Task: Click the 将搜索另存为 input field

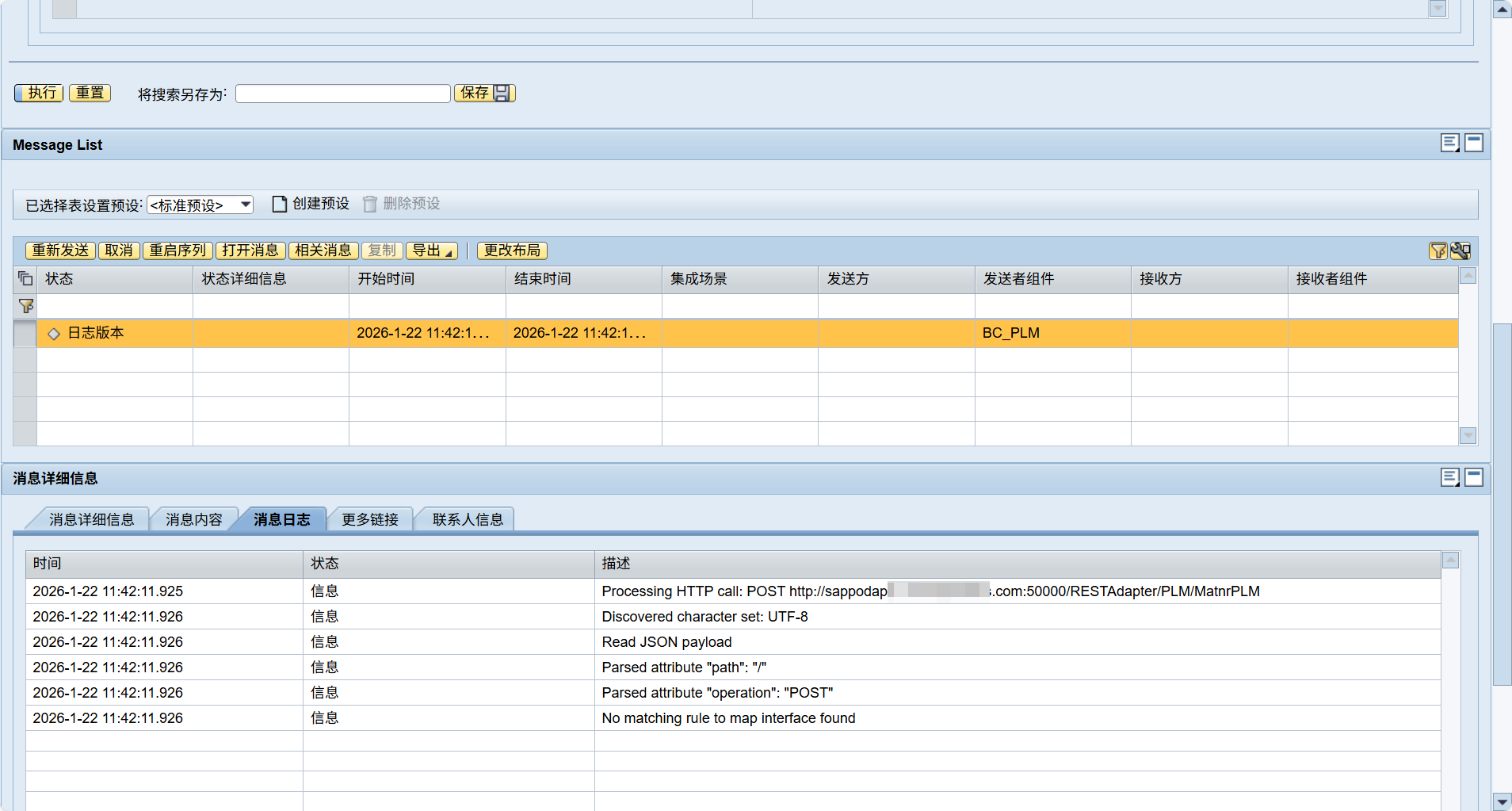Action: click(342, 94)
